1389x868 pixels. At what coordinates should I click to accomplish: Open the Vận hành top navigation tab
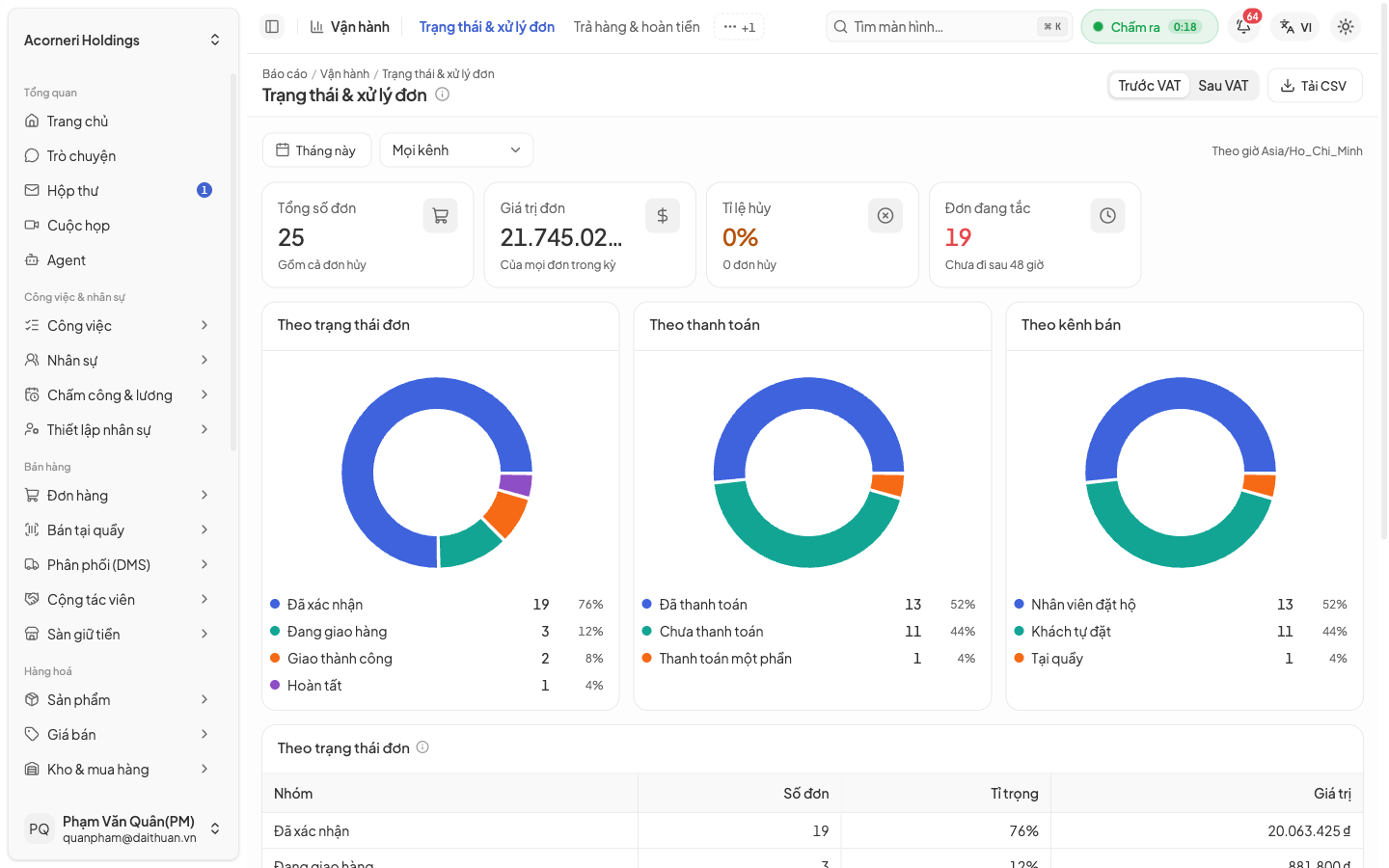tap(350, 27)
